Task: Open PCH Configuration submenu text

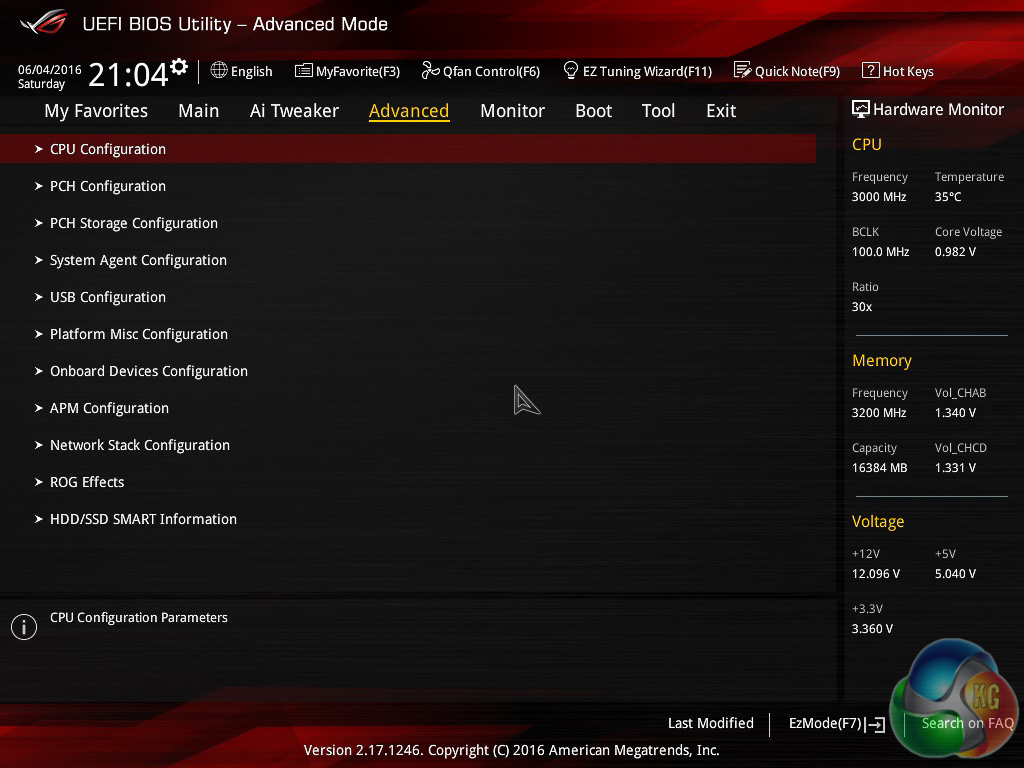Action: tap(108, 187)
